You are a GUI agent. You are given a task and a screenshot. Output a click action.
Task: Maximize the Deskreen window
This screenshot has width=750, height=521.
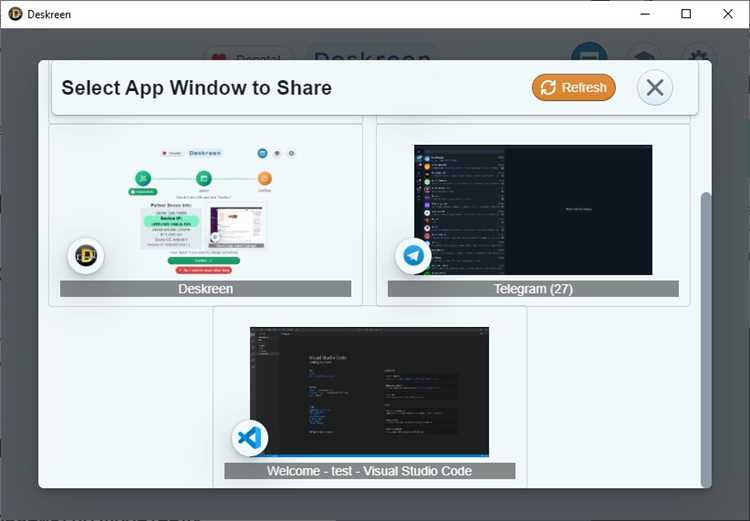686,14
